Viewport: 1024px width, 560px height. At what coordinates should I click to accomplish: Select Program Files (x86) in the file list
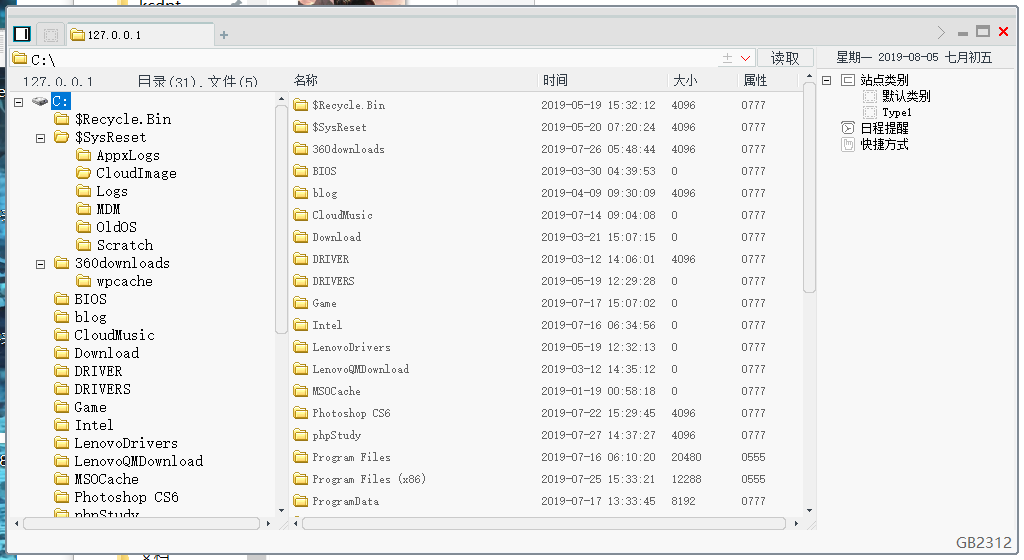[369, 479]
